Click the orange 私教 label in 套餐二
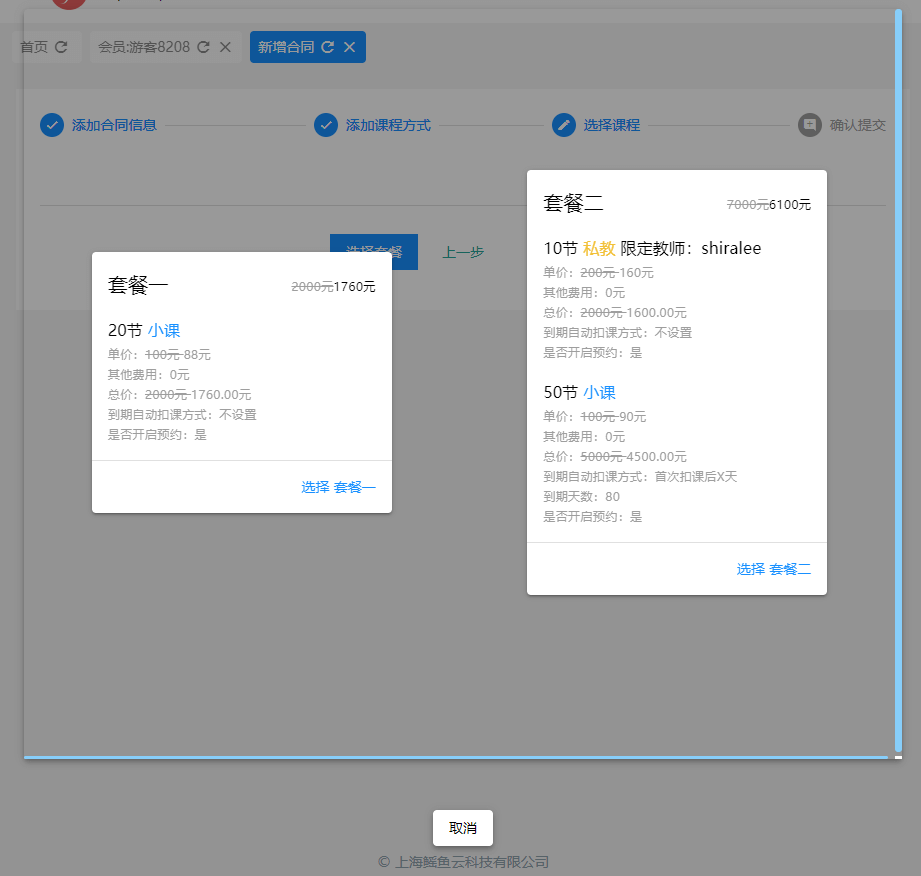 [599, 249]
